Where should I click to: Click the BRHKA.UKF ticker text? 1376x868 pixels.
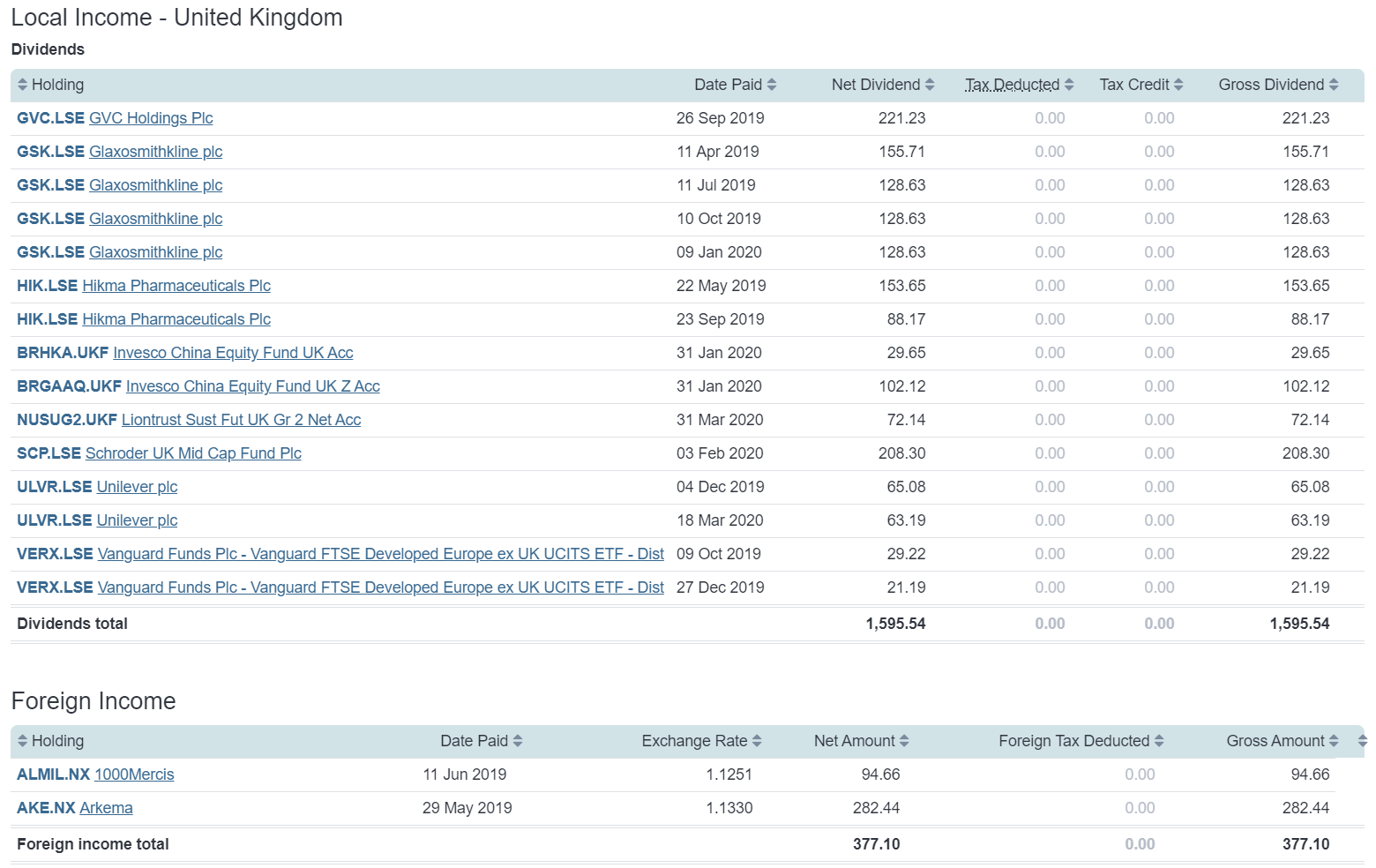tap(63, 353)
